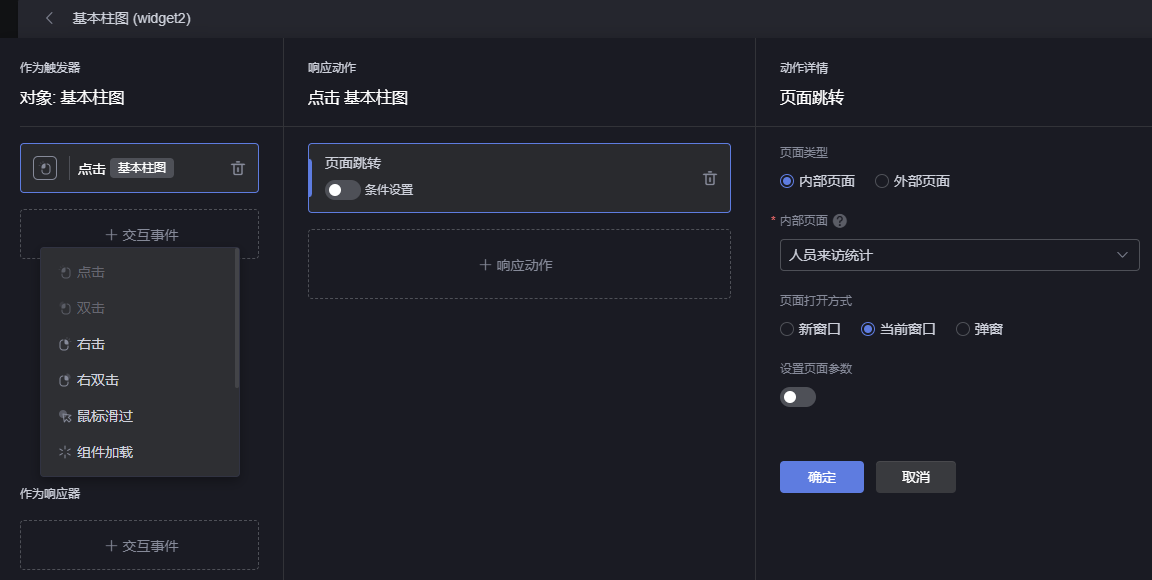Cancel with the 取消 button
This screenshot has width=1152, height=580.
915,477
